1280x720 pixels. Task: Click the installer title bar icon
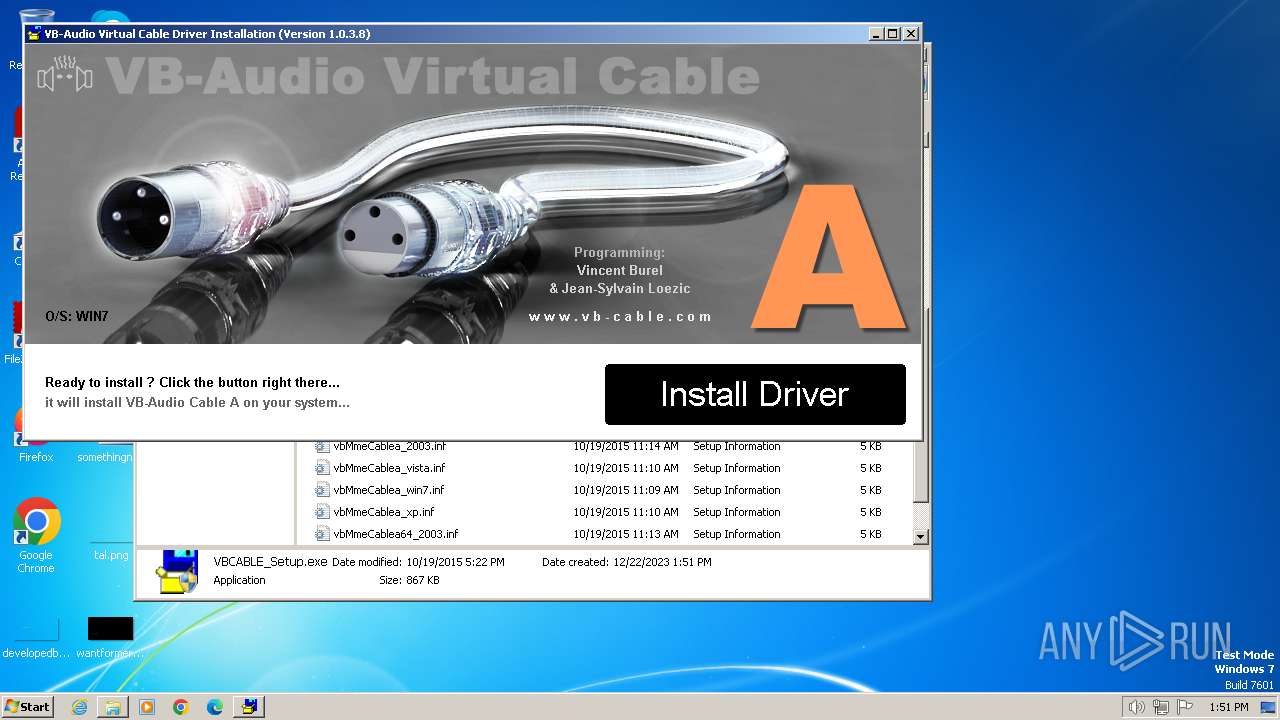click(34, 33)
